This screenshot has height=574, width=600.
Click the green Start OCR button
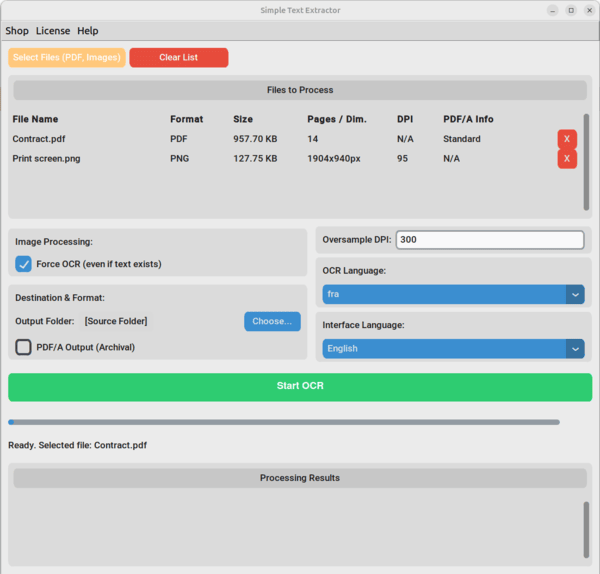[x=300, y=386]
